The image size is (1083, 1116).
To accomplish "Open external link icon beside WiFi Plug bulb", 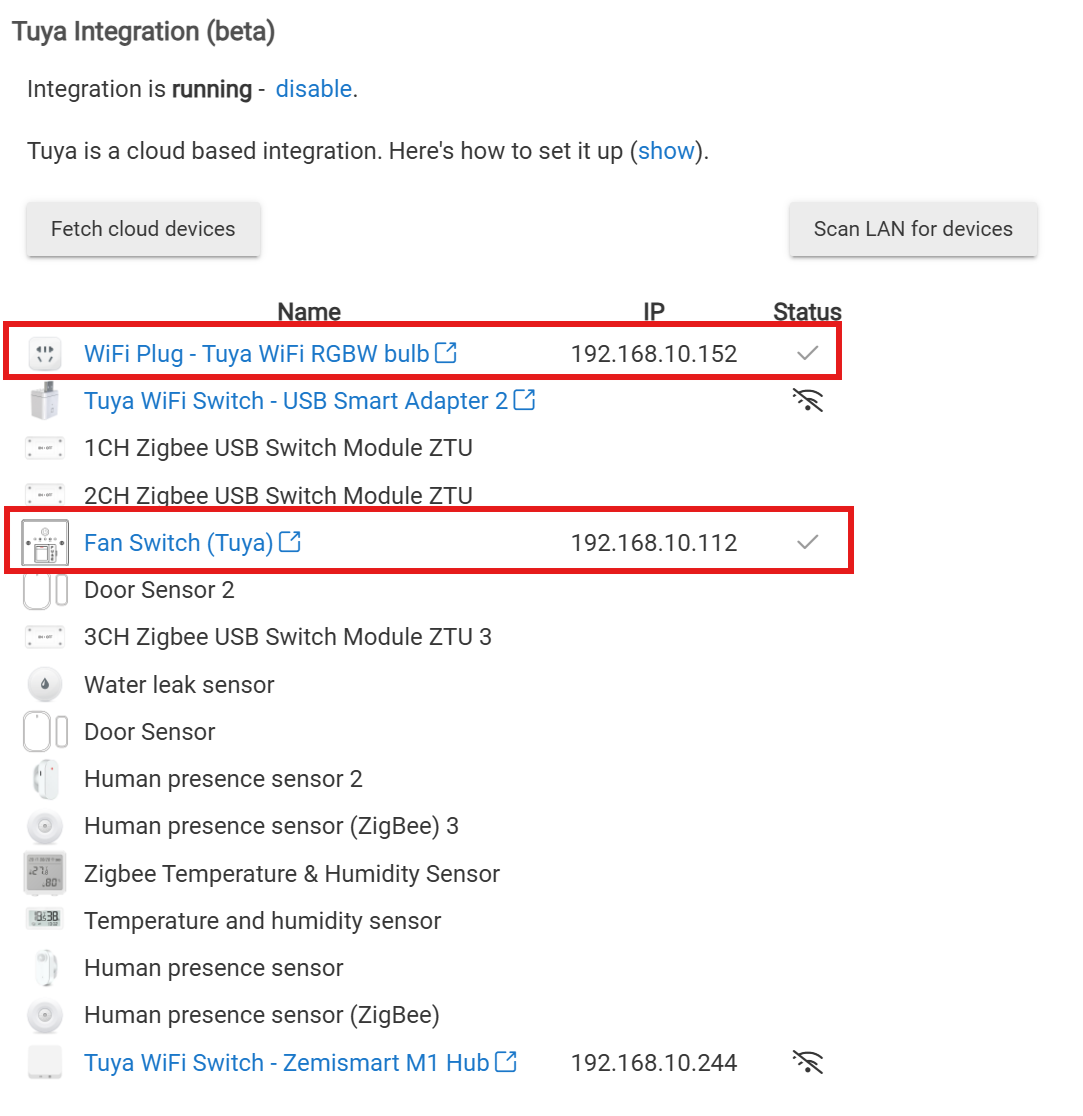I will (x=447, y=352).
